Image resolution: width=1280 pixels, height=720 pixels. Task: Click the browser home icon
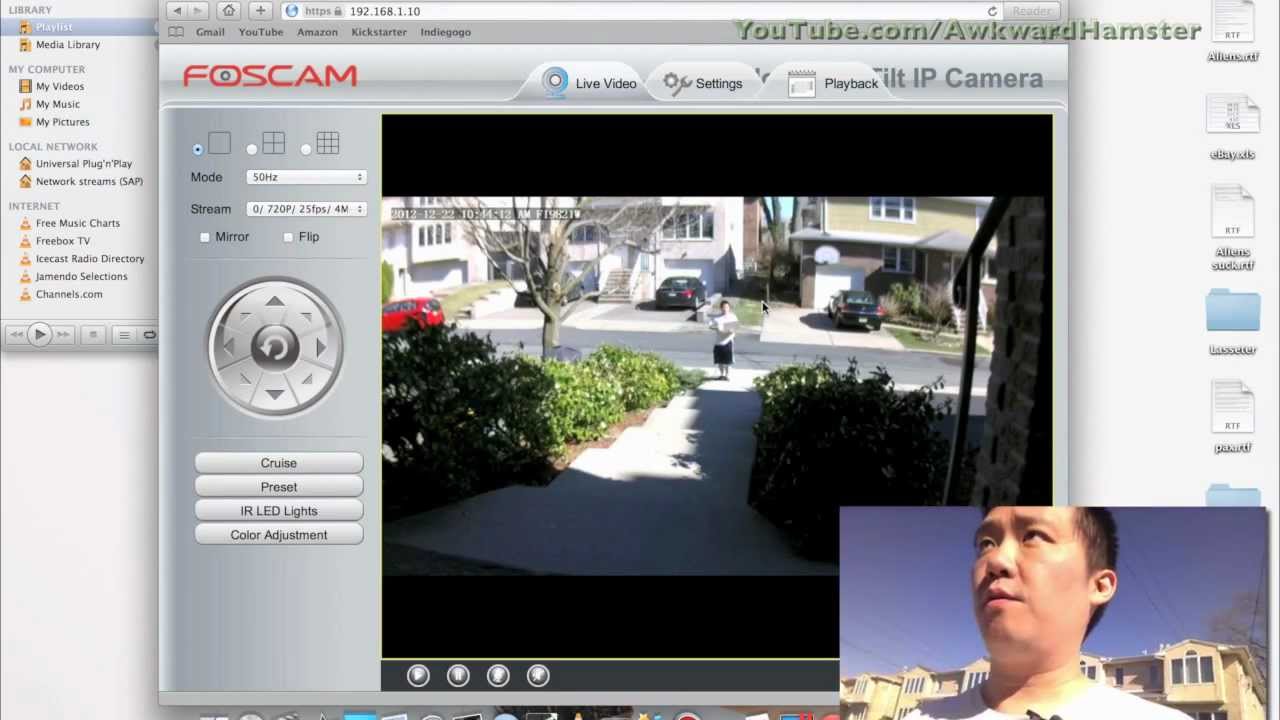tap(229, 11)
